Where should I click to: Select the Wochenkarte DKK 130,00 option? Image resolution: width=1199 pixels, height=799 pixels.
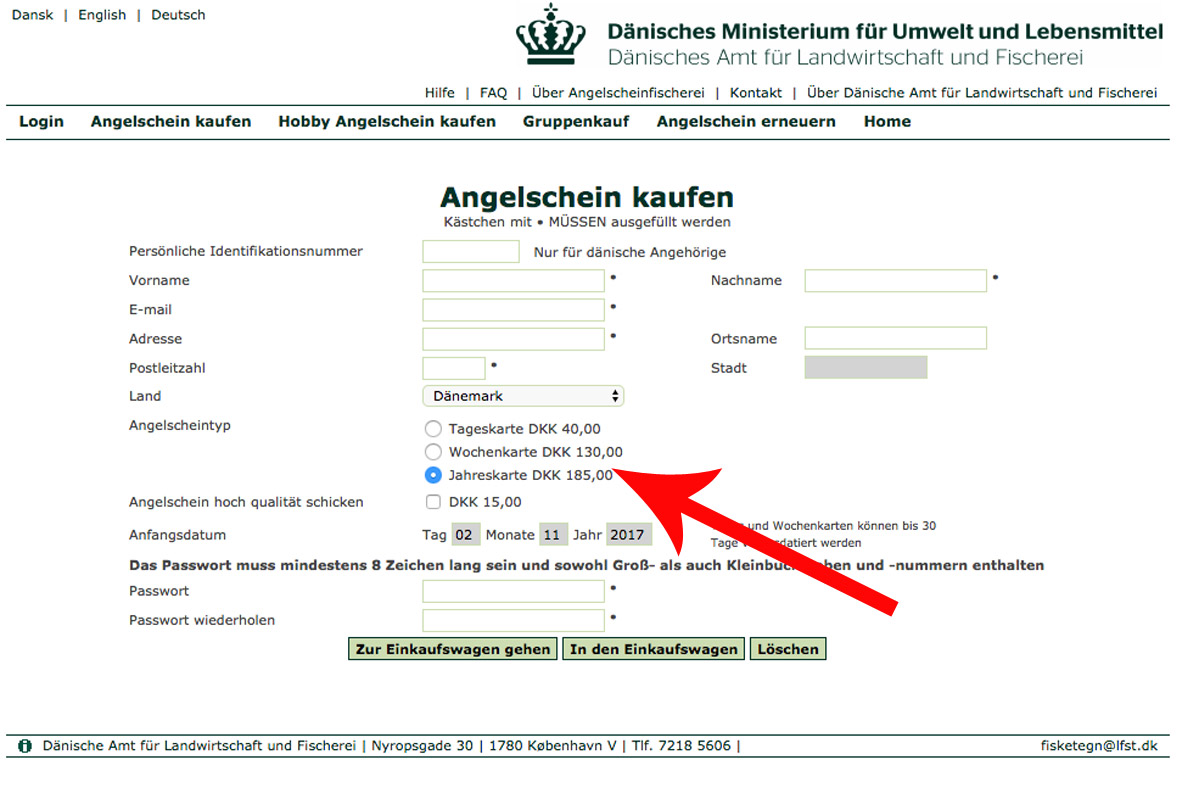point(433,452)
